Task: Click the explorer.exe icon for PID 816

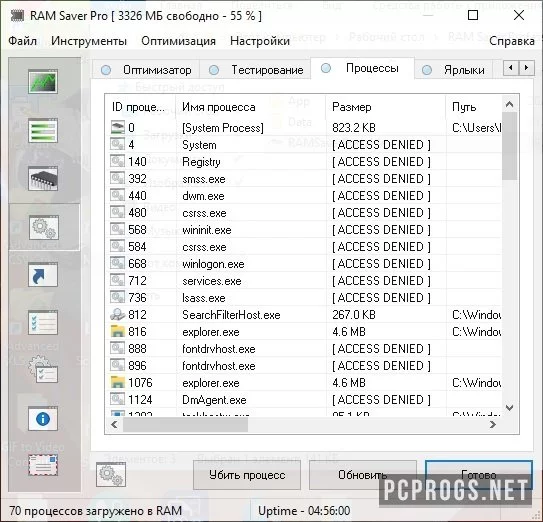Action: click(x=118, y=331)
